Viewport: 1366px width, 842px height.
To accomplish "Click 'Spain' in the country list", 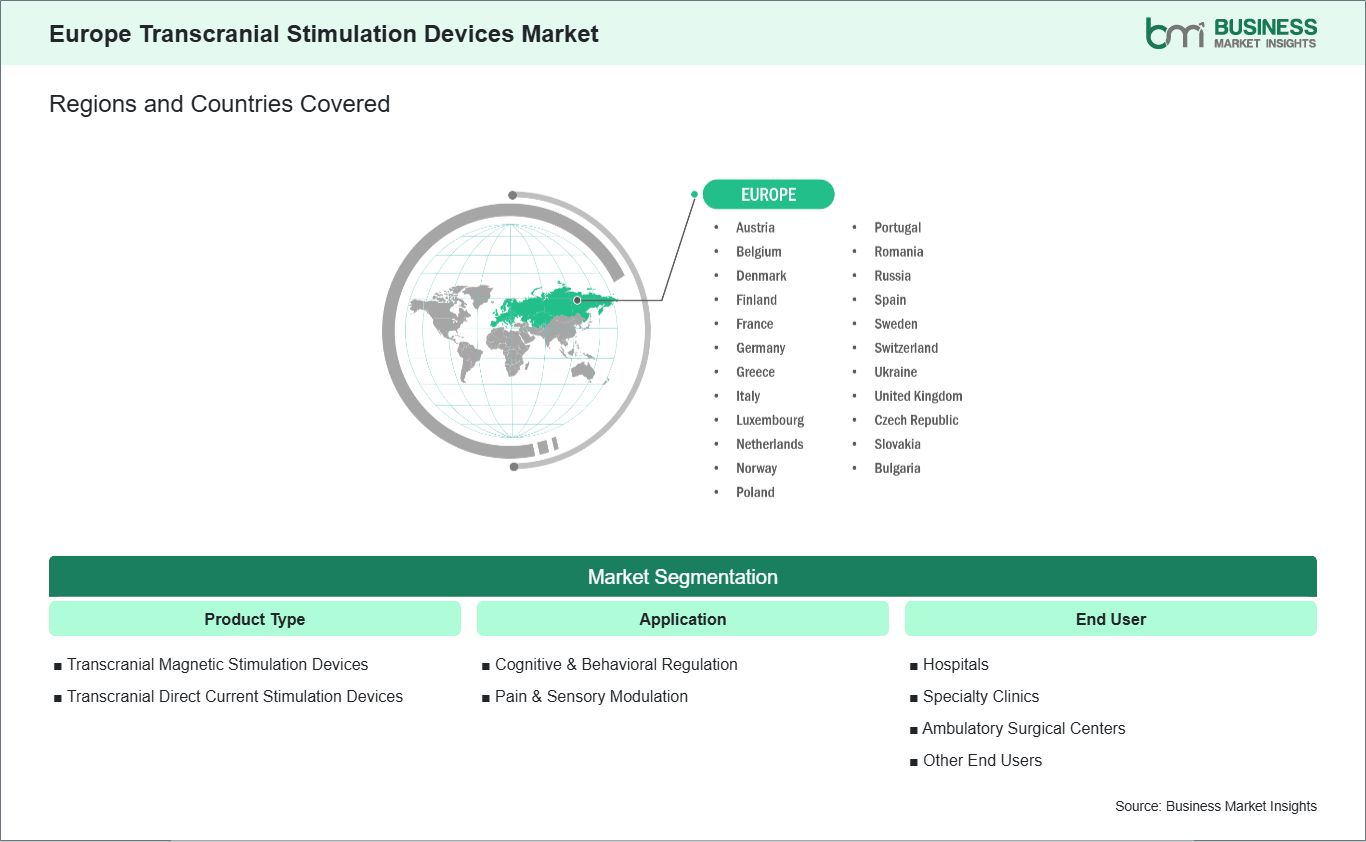I will [x=890, y=300].
